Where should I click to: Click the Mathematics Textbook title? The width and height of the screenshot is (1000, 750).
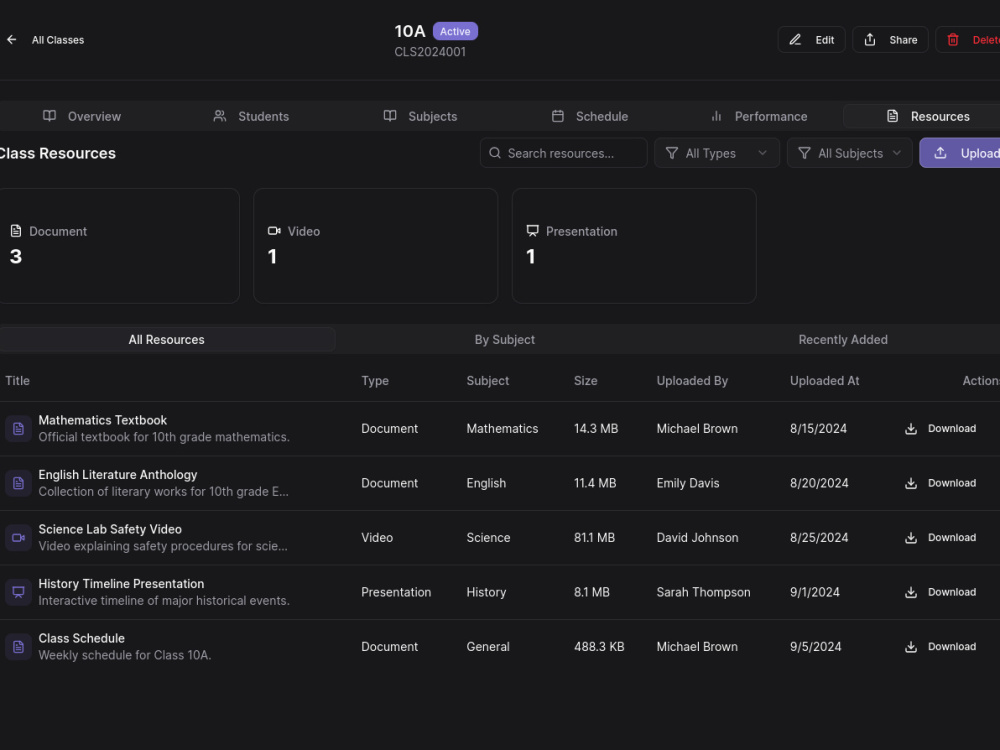tap(103, 420)
